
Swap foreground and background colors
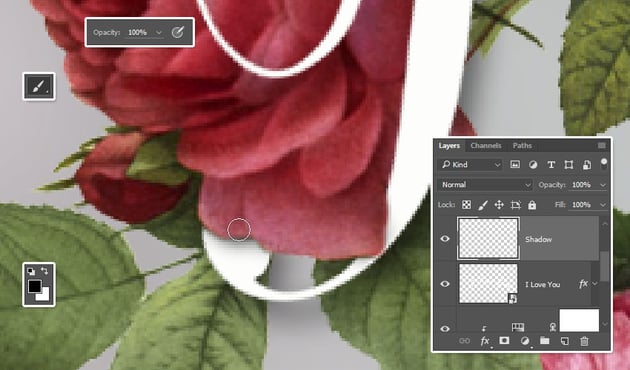click(x=45, y=271)
